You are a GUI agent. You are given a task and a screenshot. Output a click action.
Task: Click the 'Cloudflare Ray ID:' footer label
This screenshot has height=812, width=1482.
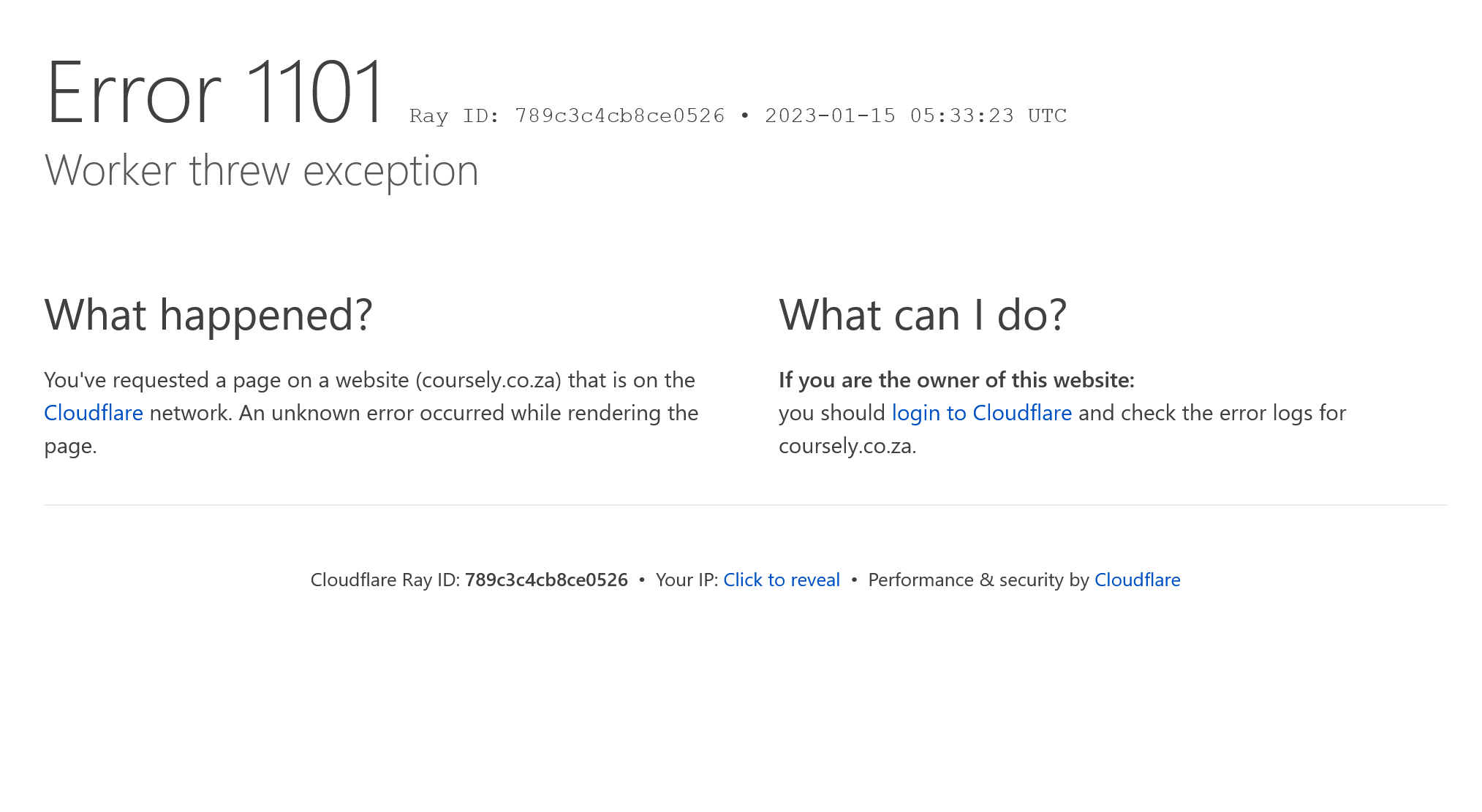(x=385, y=580)
